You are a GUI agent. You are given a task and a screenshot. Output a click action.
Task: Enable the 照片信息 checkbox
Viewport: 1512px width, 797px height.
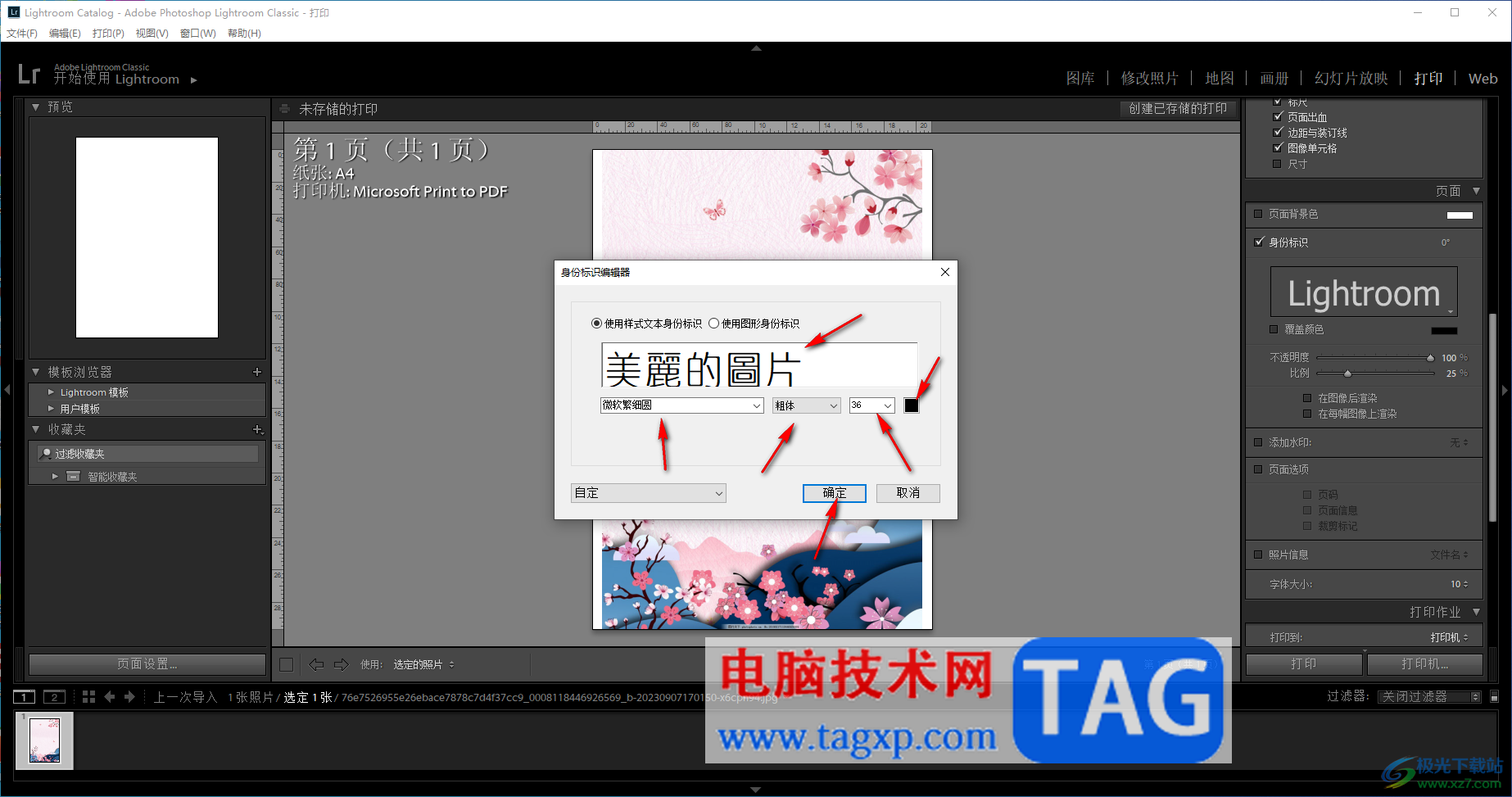point(1259,555)
